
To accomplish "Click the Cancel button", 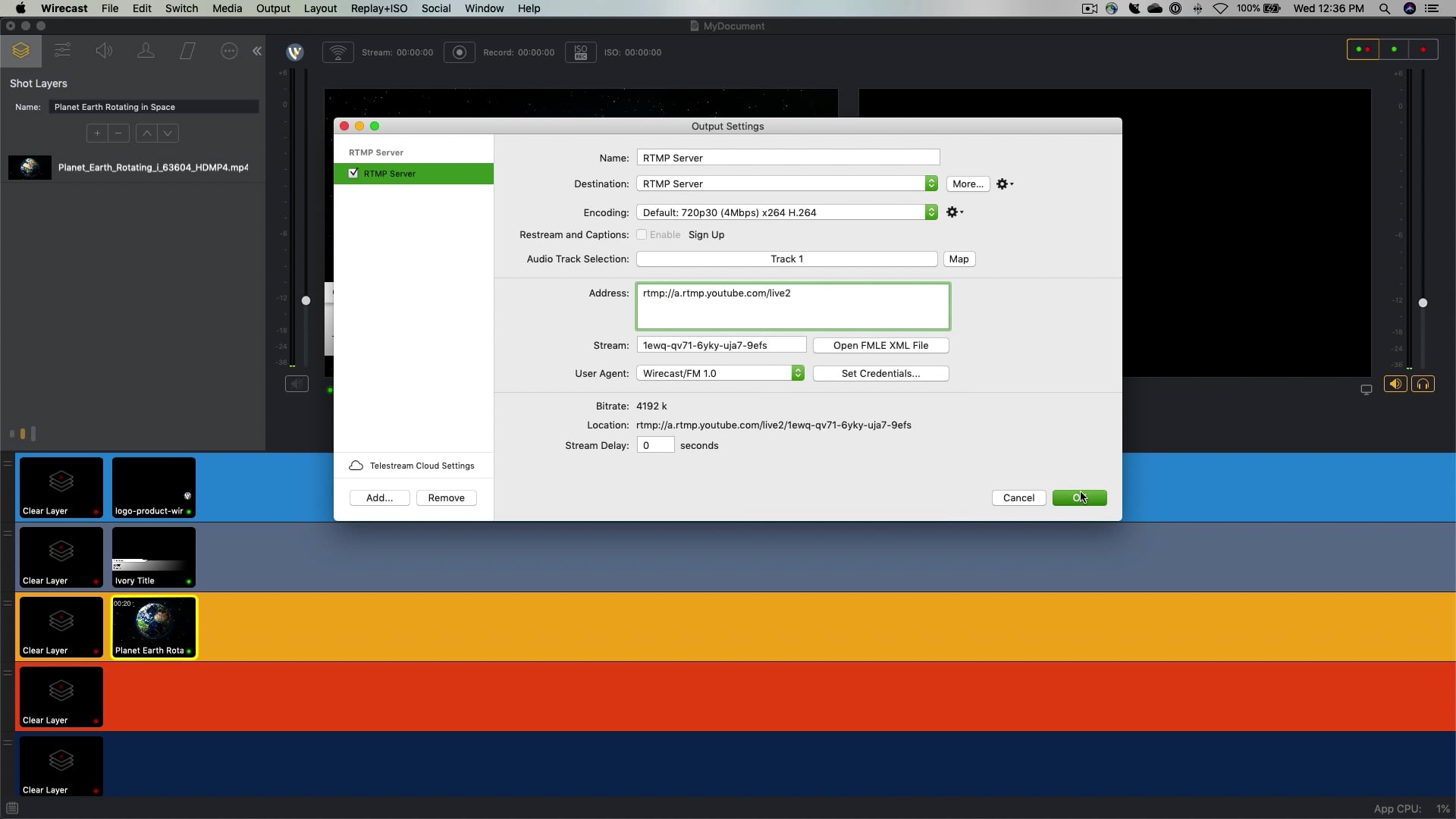I will point(1018,498).
